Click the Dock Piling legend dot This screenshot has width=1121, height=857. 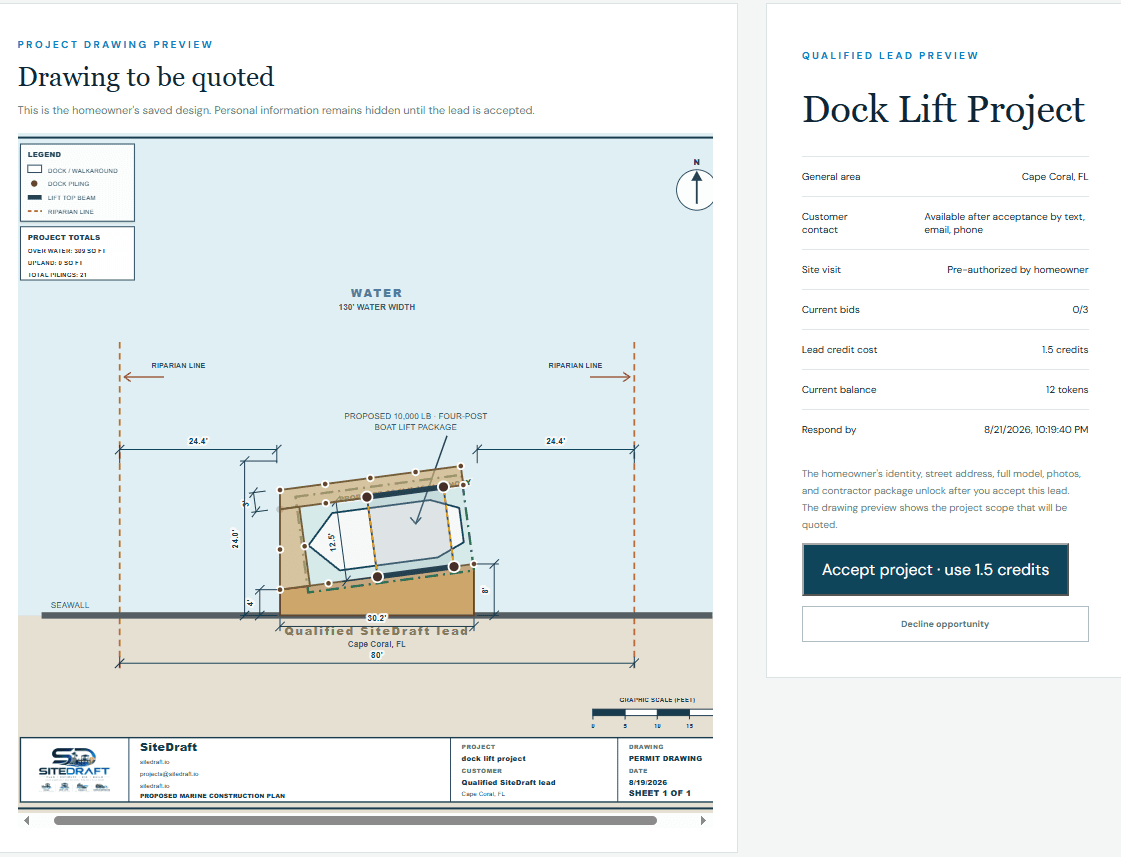pos(34,184)
